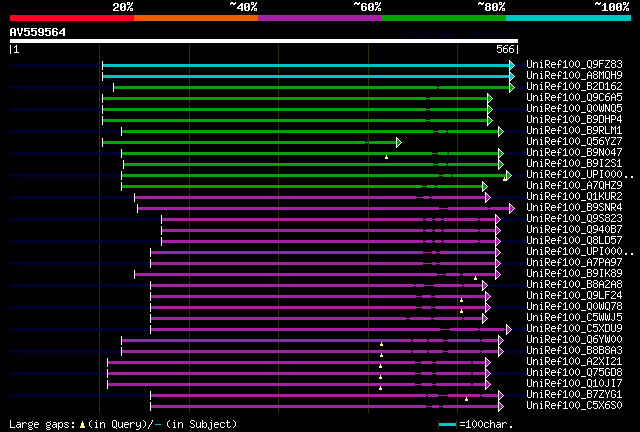Select the UniRef100_B9I2S1 label

tap(574, 164)
